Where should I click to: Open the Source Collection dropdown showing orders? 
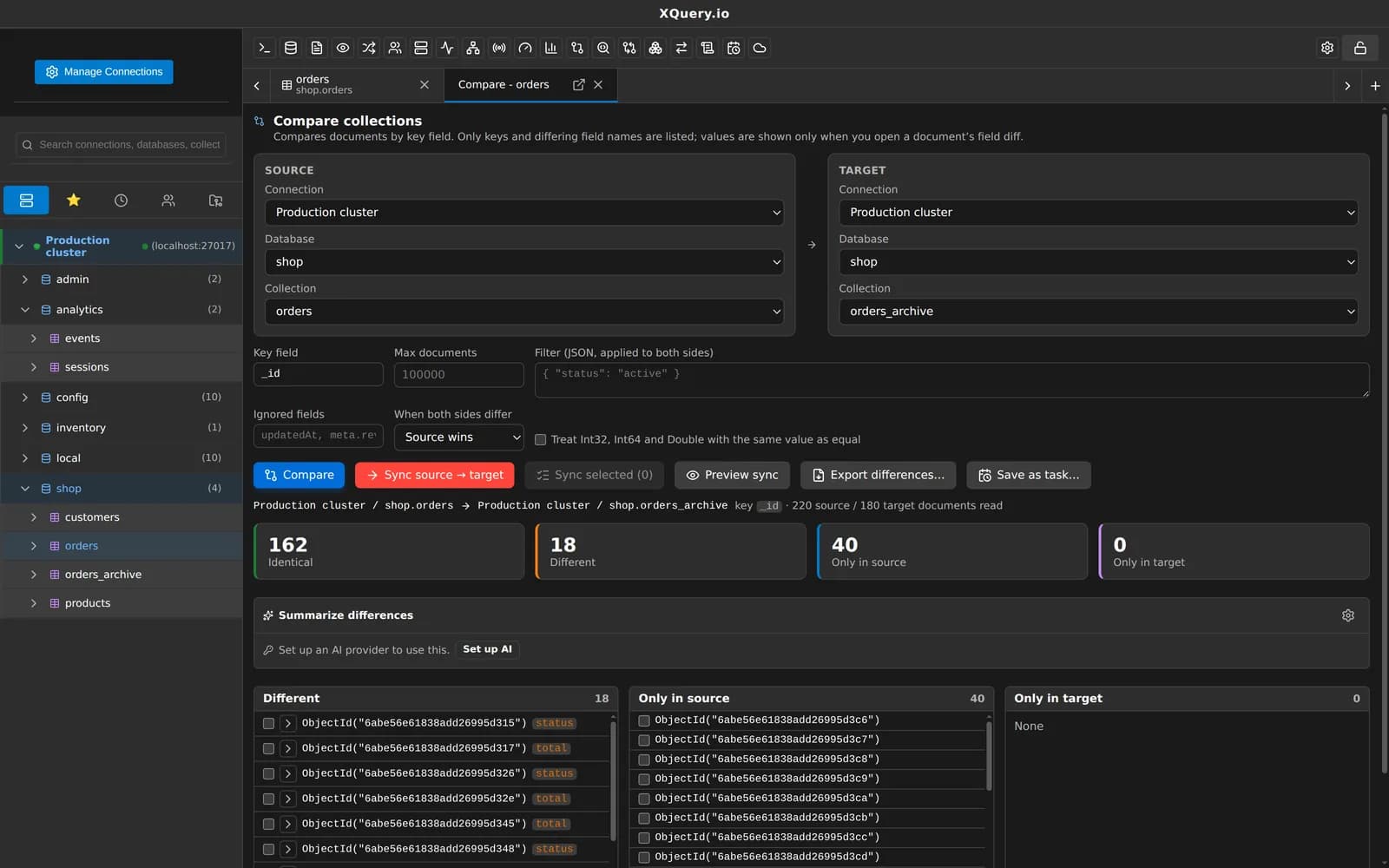pos(524,312)
